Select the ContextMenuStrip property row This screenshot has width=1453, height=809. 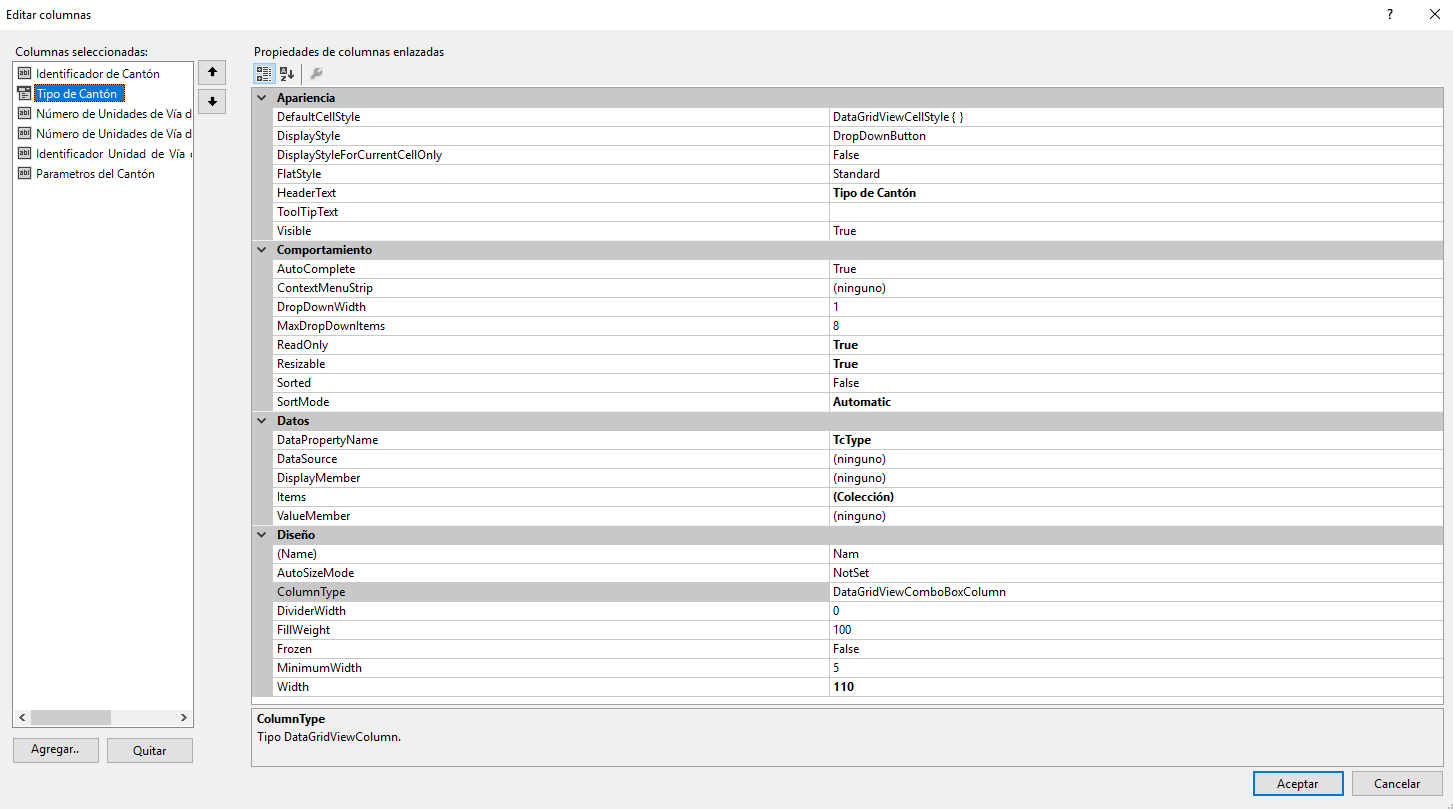[857, 288]
